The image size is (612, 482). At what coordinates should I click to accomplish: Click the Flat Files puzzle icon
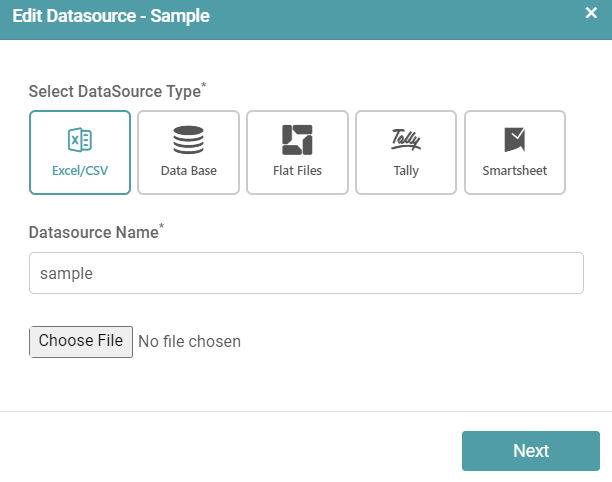point(297,140)
